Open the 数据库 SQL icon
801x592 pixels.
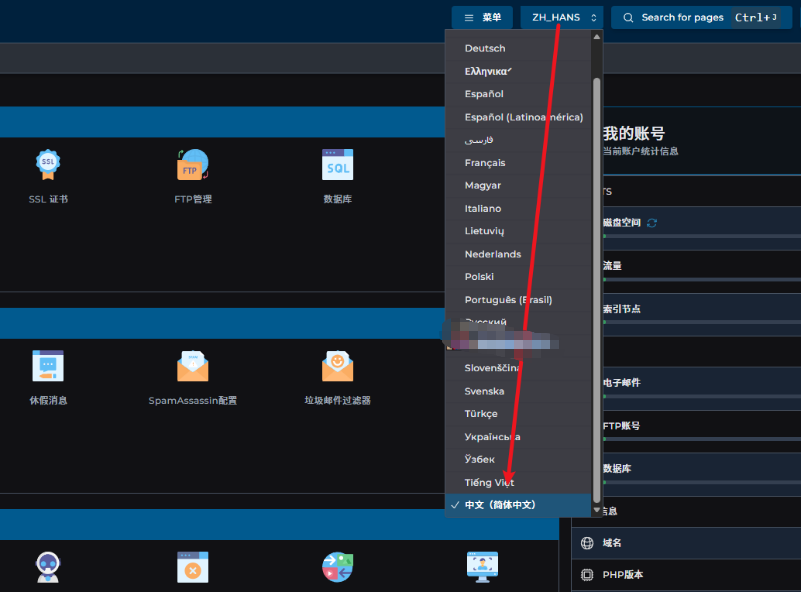(x=337, y=164)
